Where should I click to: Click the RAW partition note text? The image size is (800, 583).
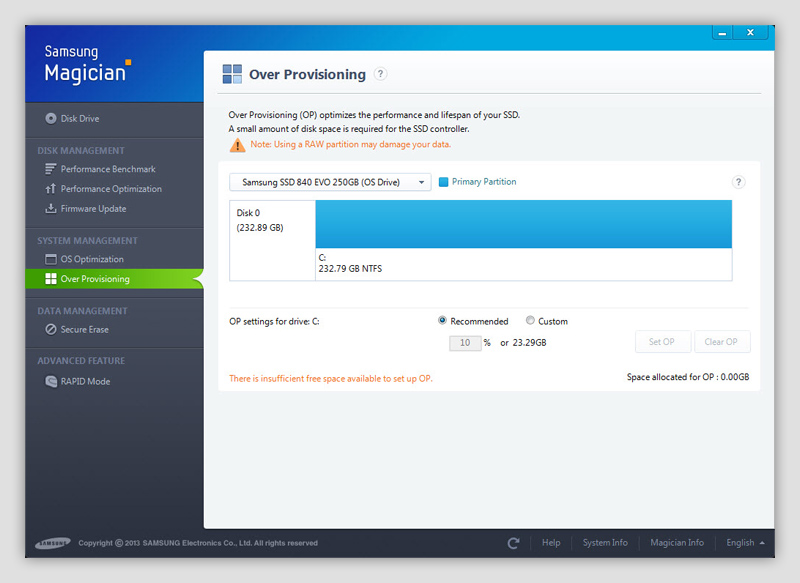click(351, 144)
